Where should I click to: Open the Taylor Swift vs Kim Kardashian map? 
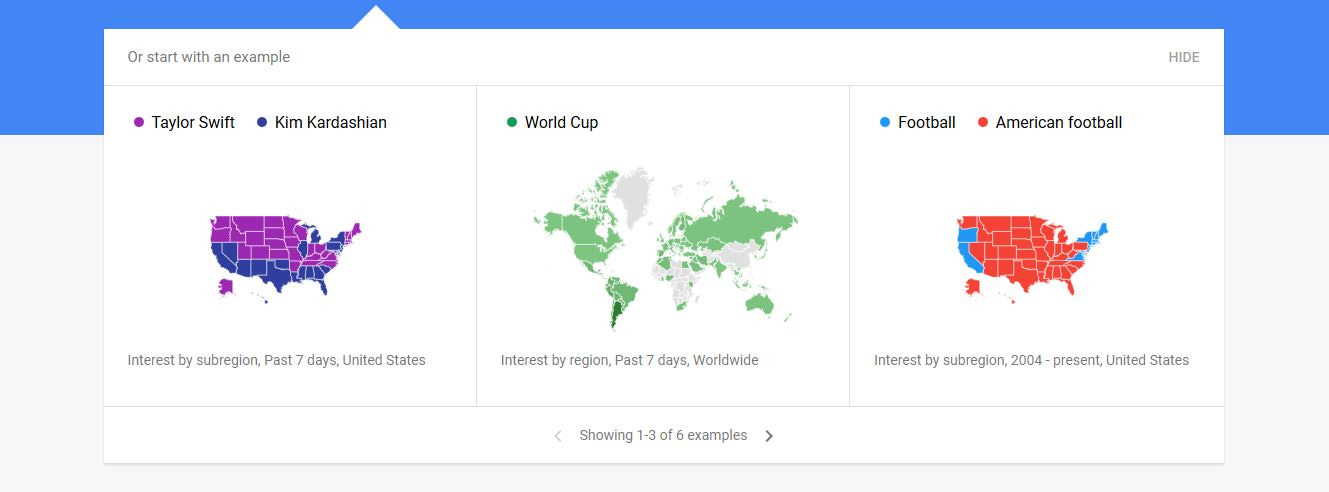[286, 259]
